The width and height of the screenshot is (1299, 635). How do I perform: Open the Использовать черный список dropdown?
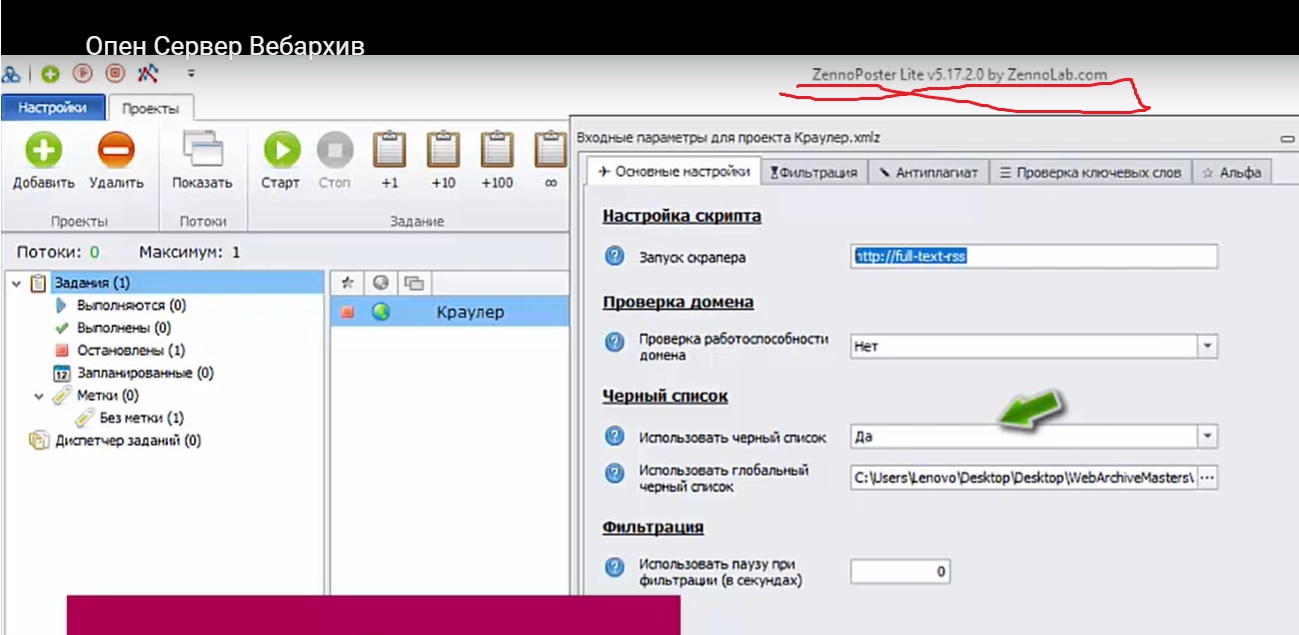(1208, 437)
